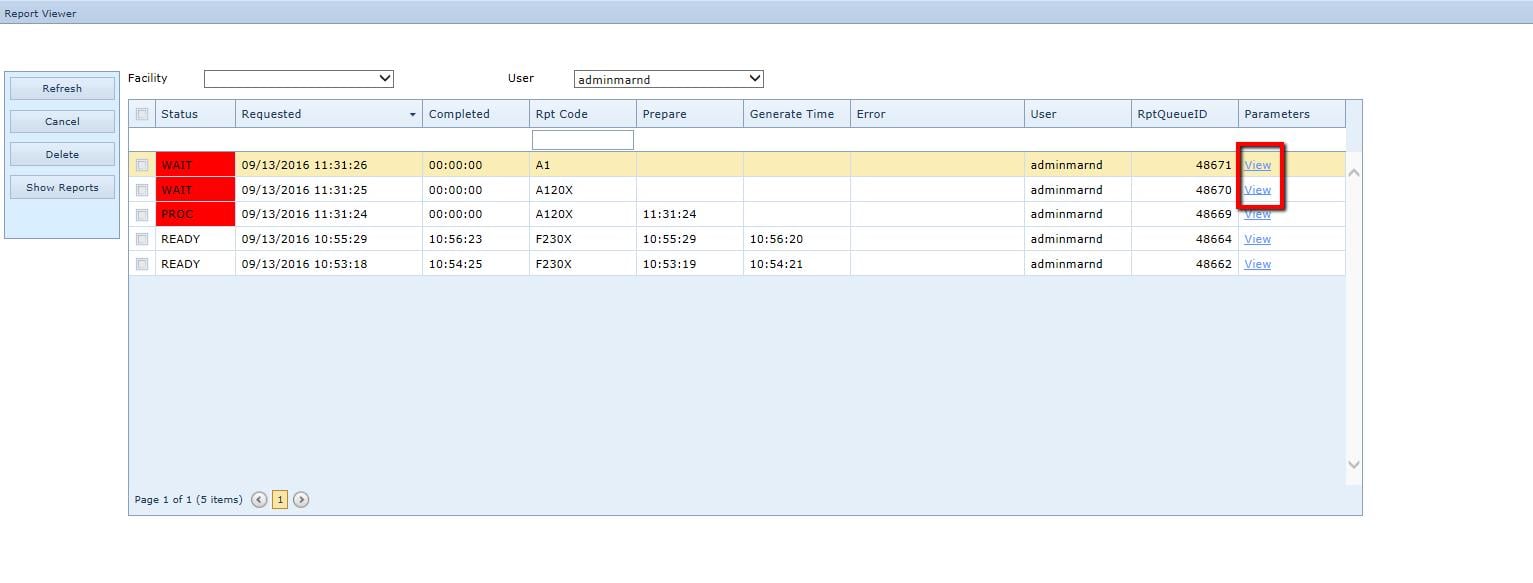
Task: Click the "Page 1 of 1 (5 items)" text
Action: tap(188, 499)
